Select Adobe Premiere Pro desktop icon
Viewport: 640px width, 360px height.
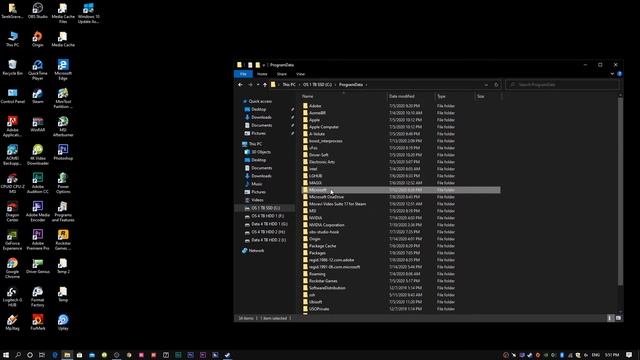pos(38,240)
